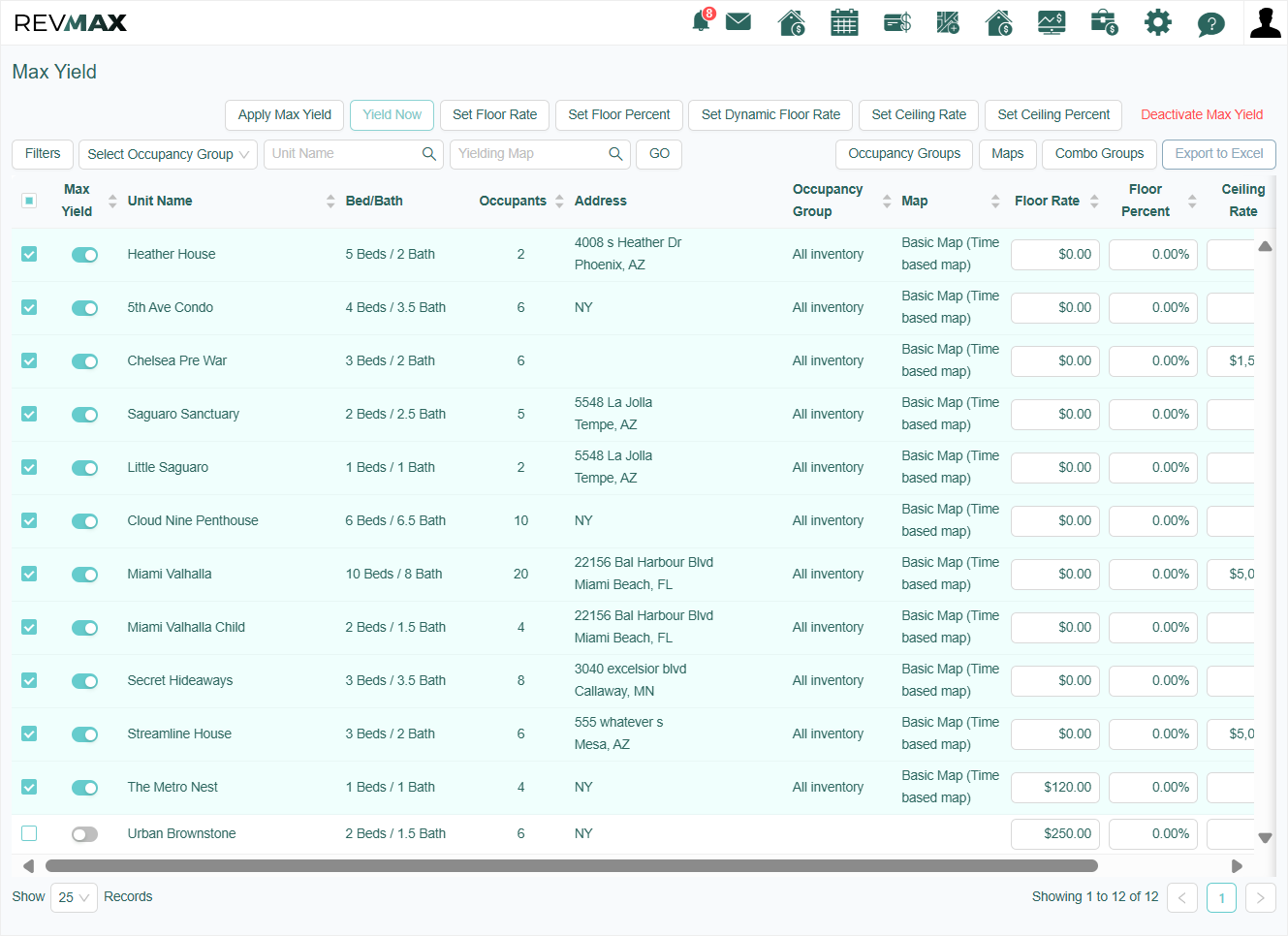Open the mail envelope icon
1288x936 pixels.
pyautogui.click(x=738, y=22)
